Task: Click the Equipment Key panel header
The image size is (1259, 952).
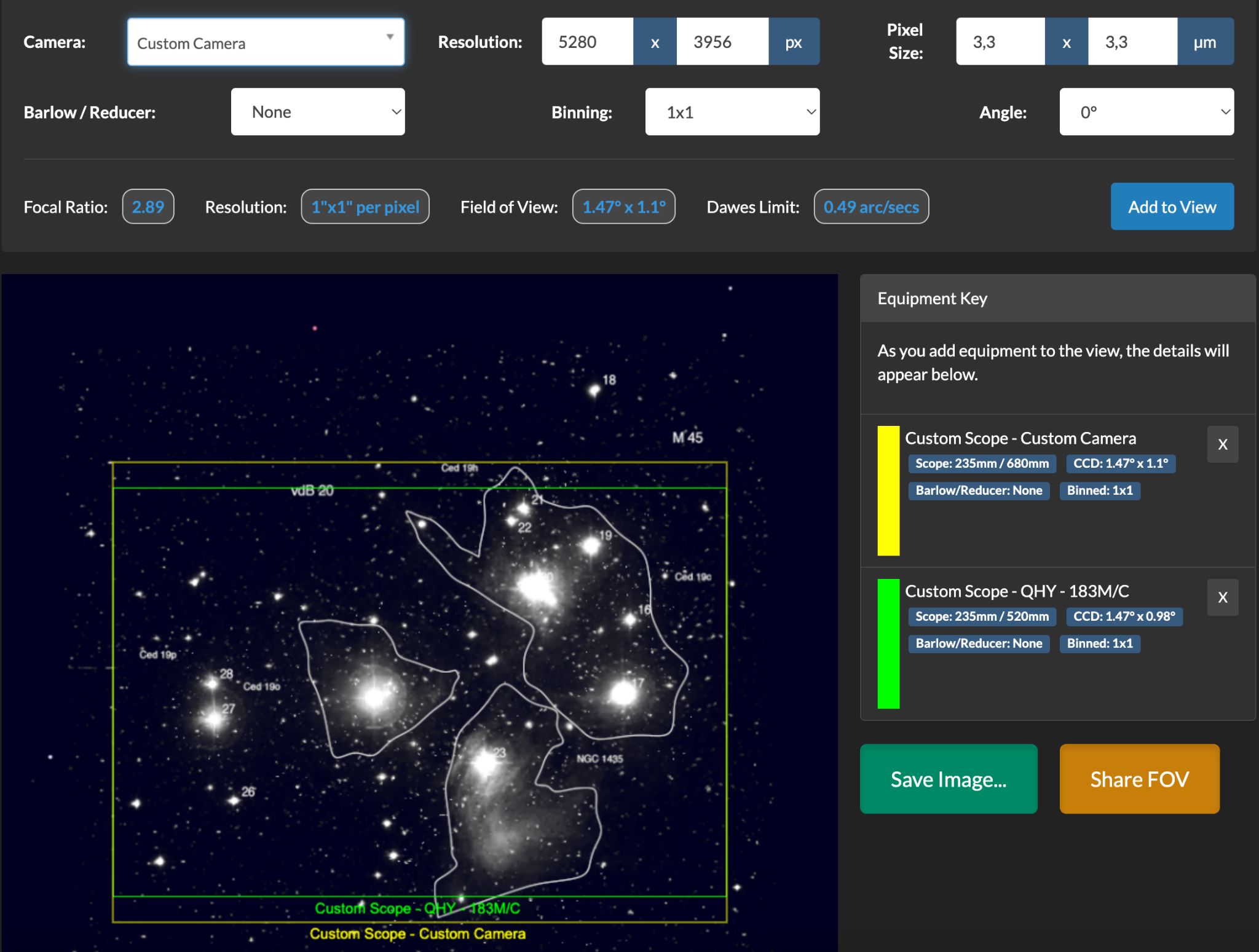Action: coord(1057,298)
